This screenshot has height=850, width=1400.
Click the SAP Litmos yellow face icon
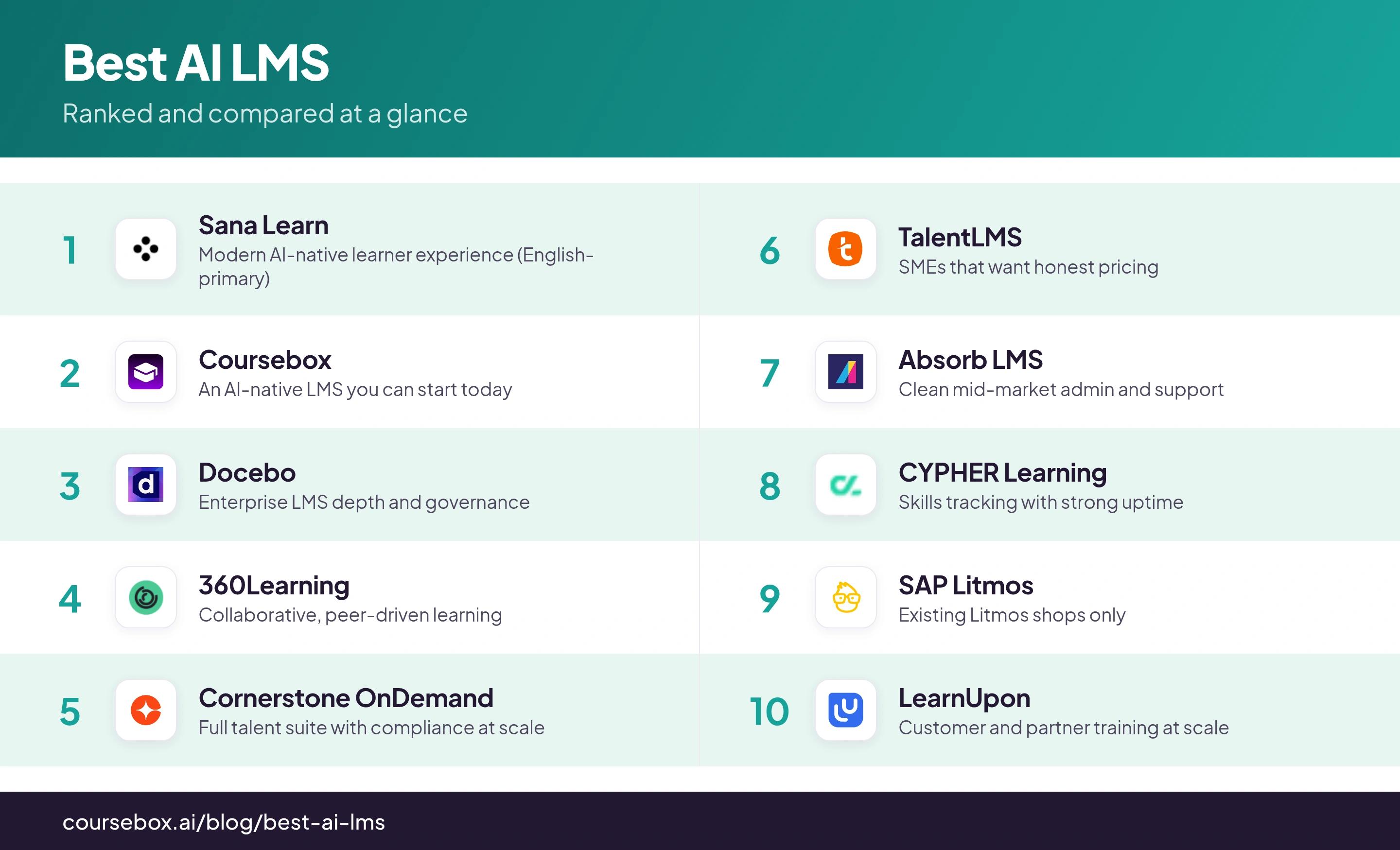coord(845,597)
